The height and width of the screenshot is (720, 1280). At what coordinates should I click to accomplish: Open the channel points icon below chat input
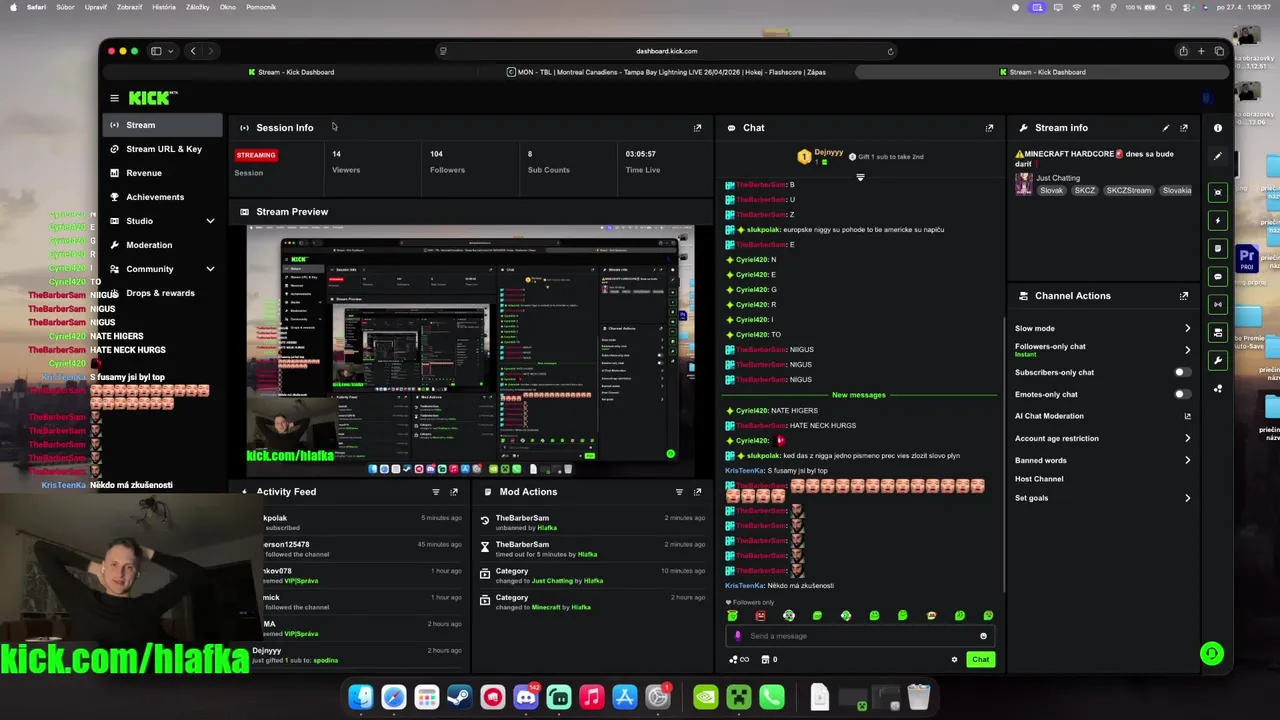(x=739, y=659)
